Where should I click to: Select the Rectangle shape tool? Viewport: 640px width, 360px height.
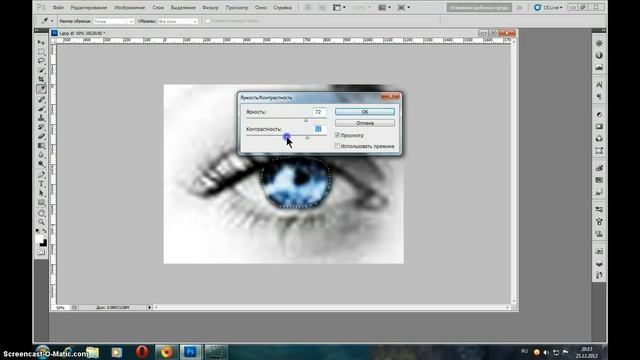click(41, 203)
